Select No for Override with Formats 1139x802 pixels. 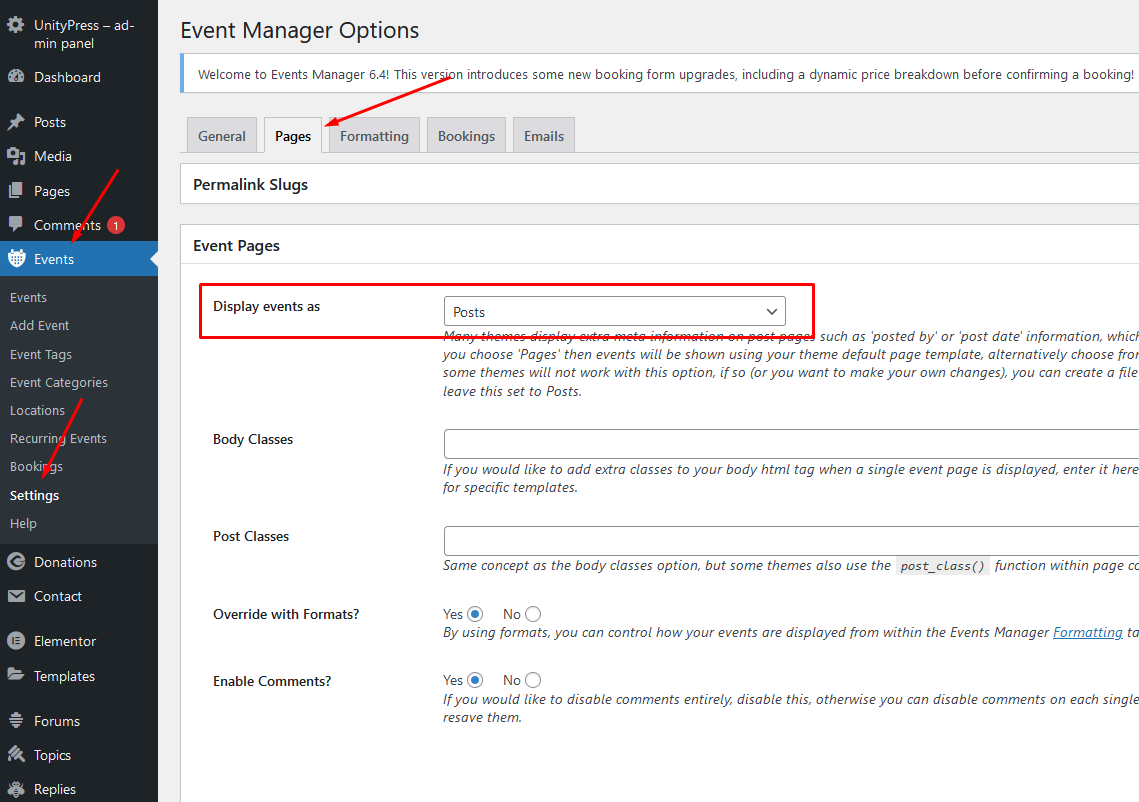click(533, 614)
